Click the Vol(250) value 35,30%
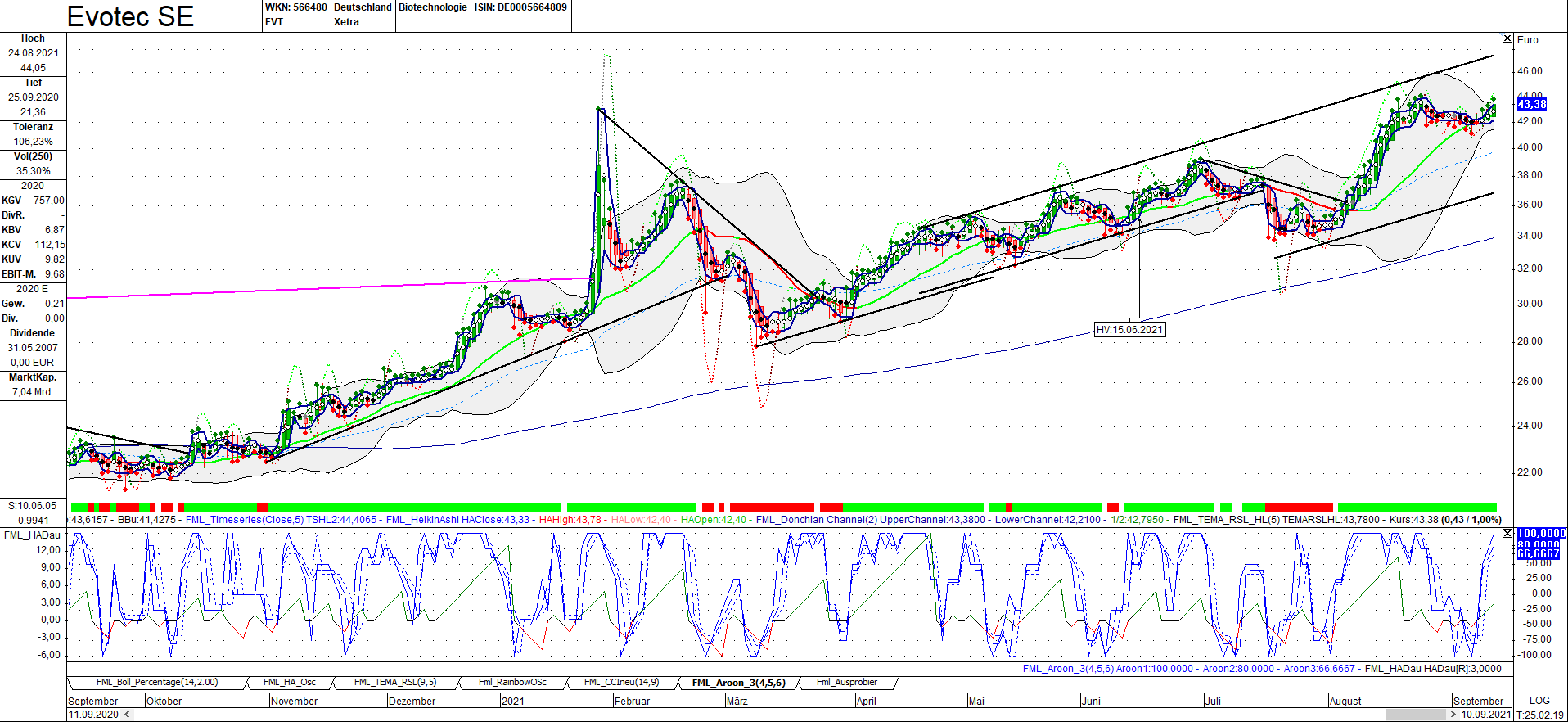The width and height of the screenshot is (1568, 722). (34, 171)
